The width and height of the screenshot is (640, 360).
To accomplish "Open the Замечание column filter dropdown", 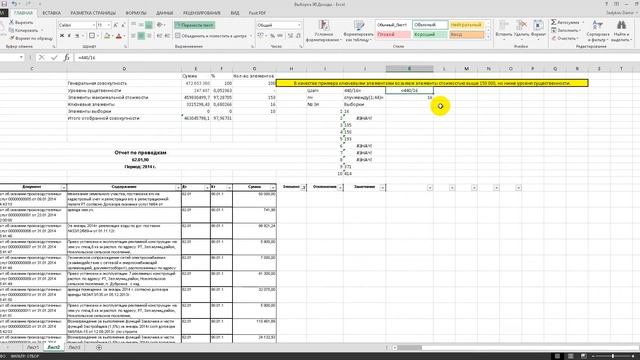I will click(x=382, y=187).
